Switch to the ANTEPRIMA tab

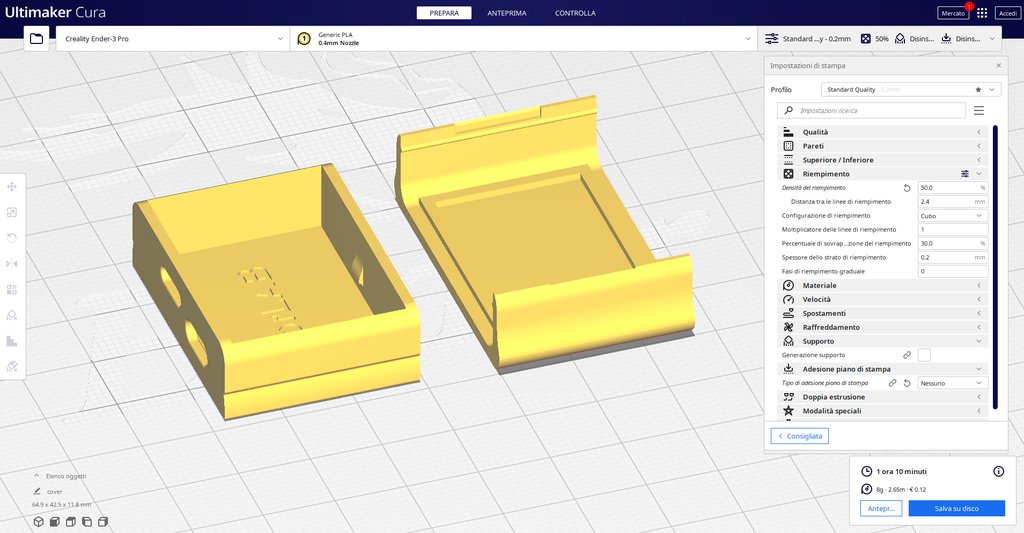pyautogui.click(x=507, y=13)
